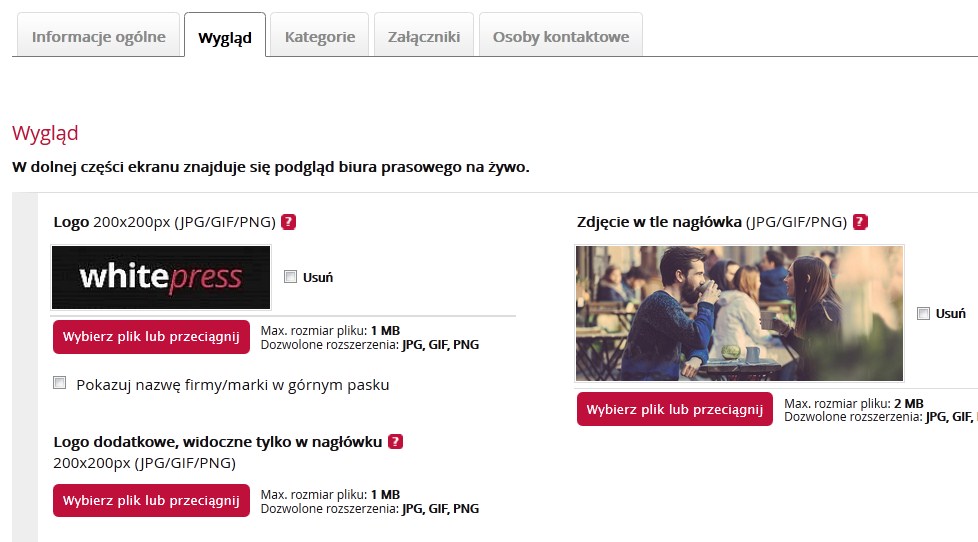978x542 pixels.
Task: Go to Załączniki tab
Action: click(x=424, y=36)
